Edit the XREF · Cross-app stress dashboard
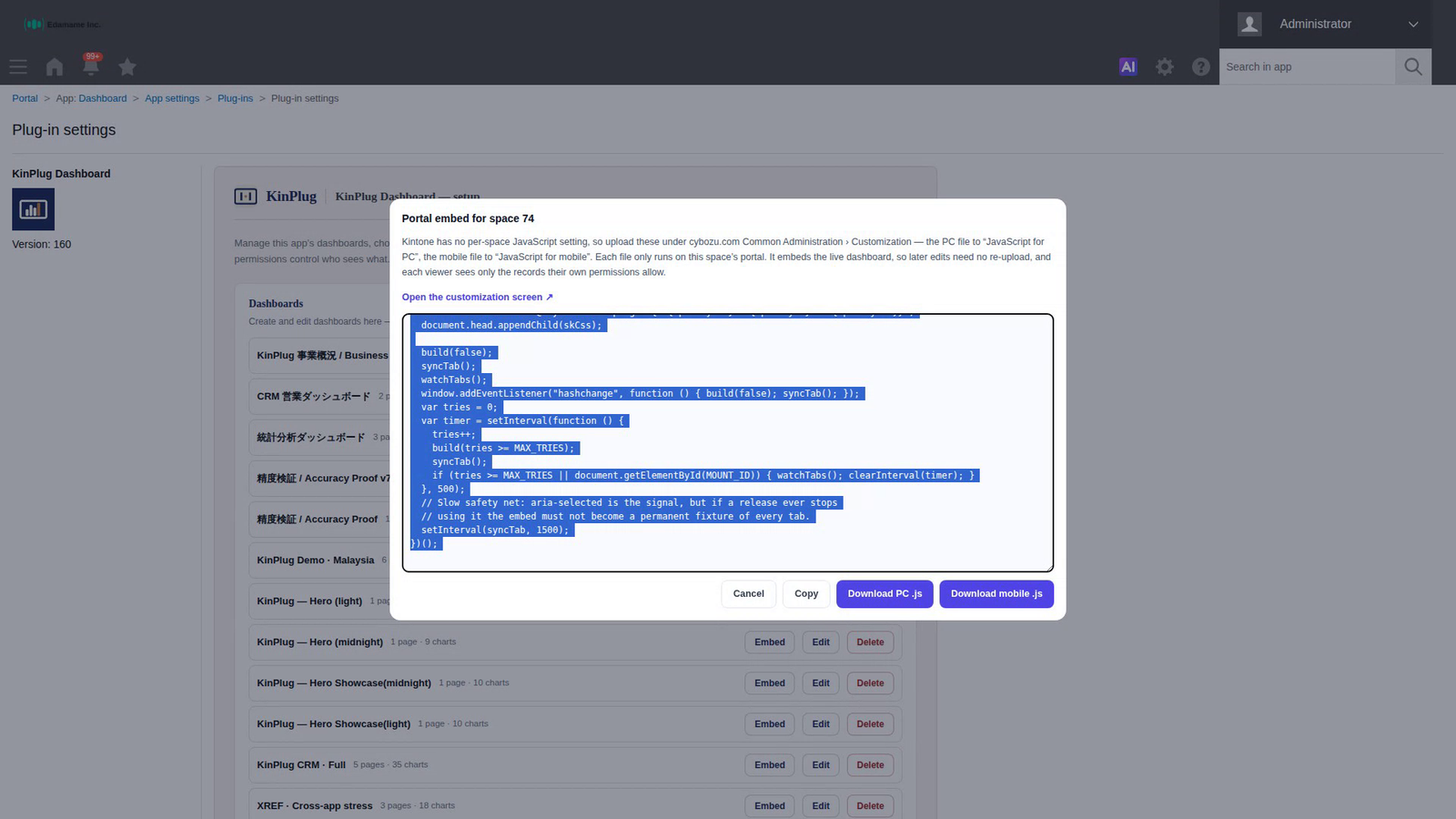 point(821,806)
